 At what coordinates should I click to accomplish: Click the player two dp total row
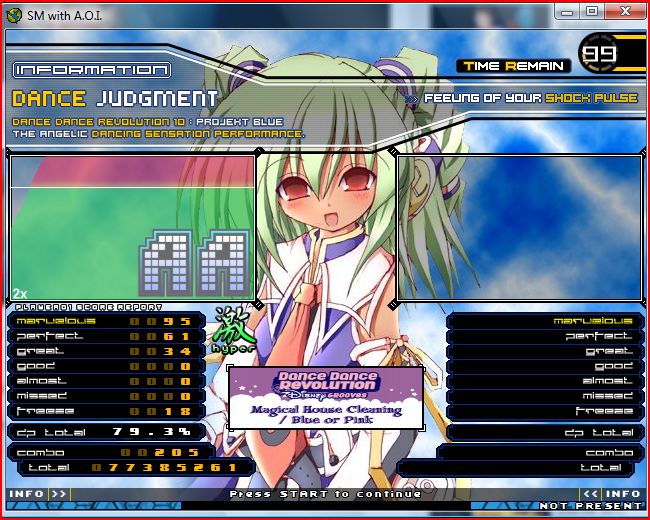(x=545, y=433)
